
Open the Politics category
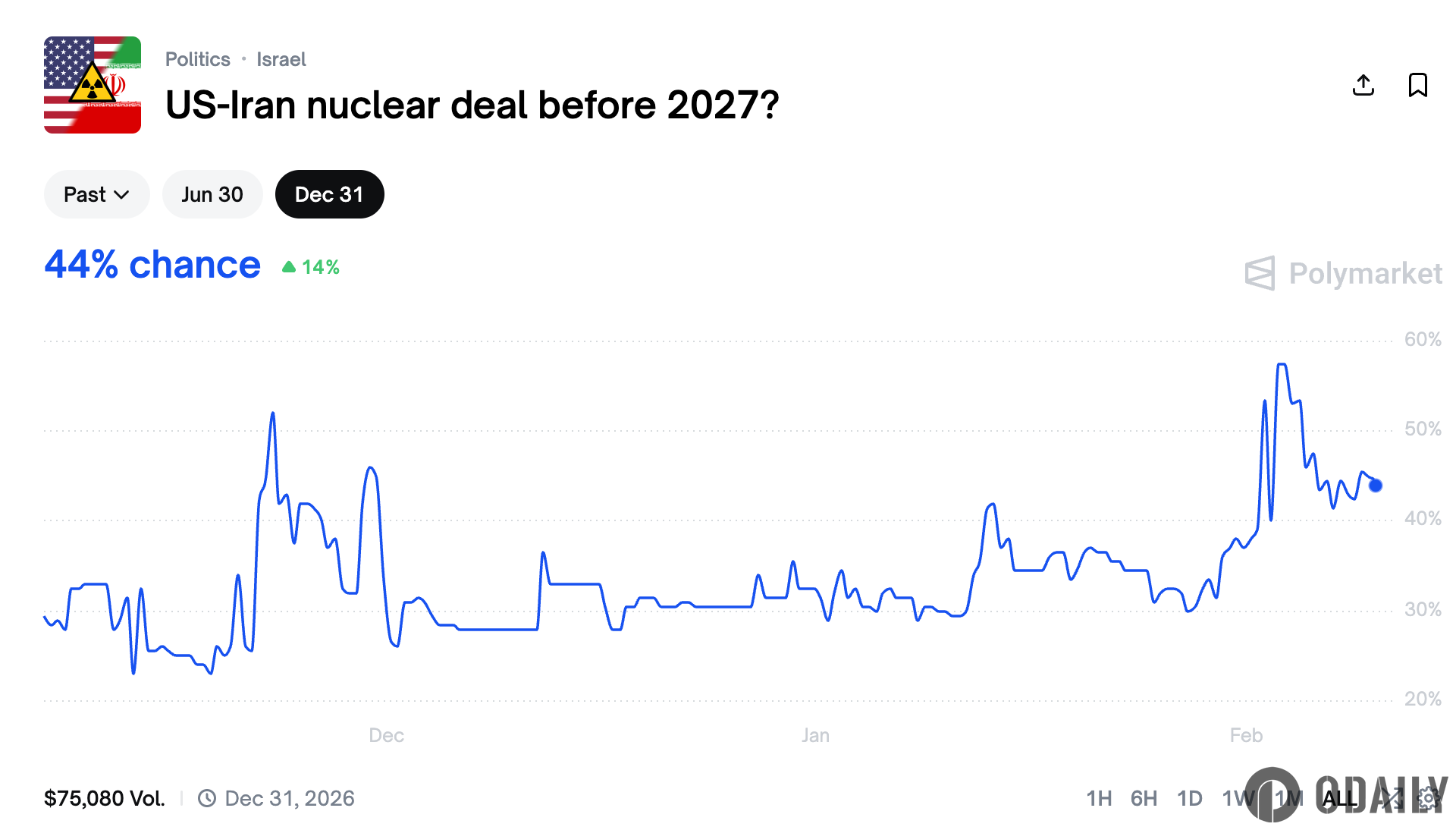pos(197,59)
